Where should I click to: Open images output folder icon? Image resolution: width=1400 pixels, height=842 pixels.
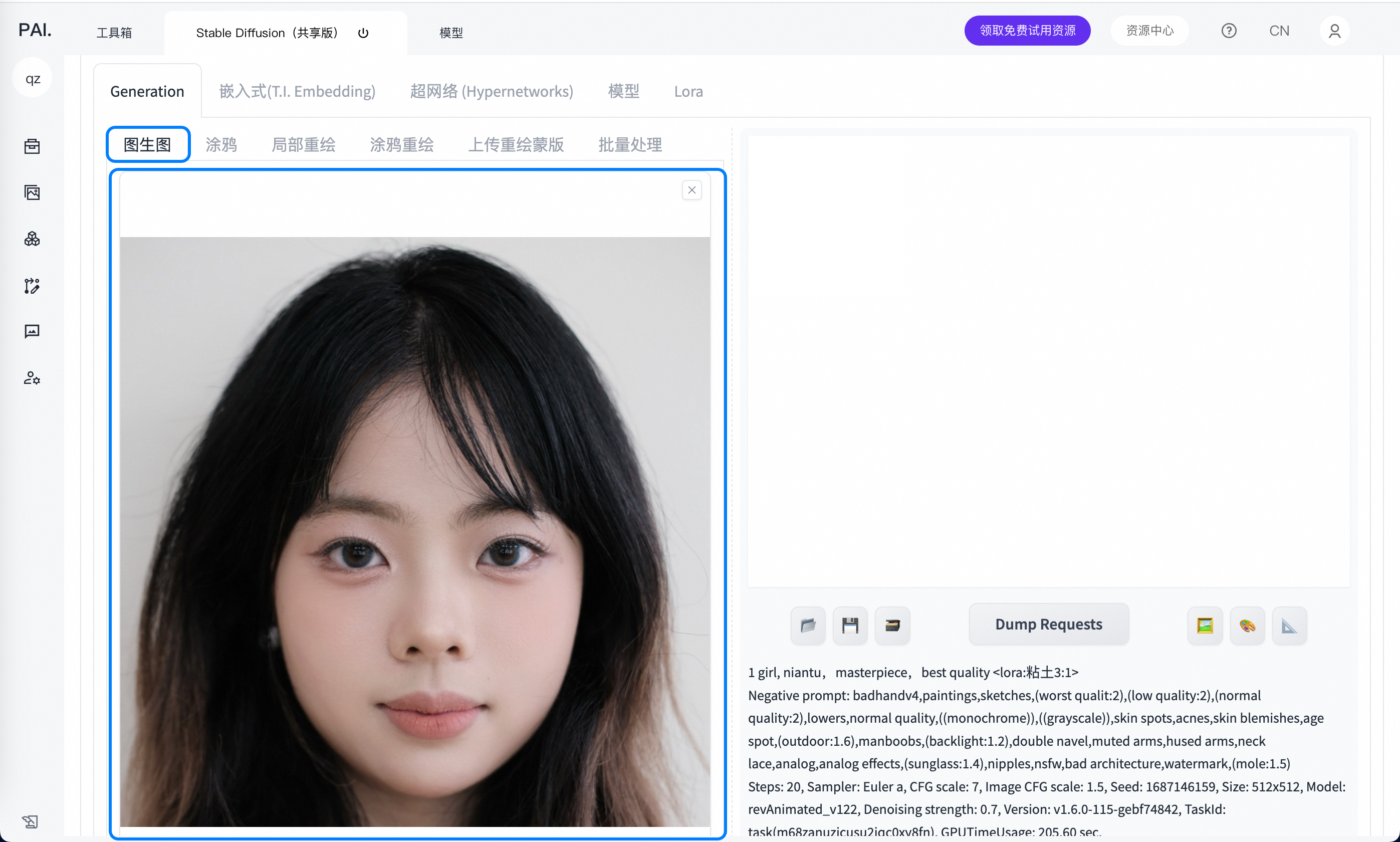pyautogui.click(x=808, y=625)
